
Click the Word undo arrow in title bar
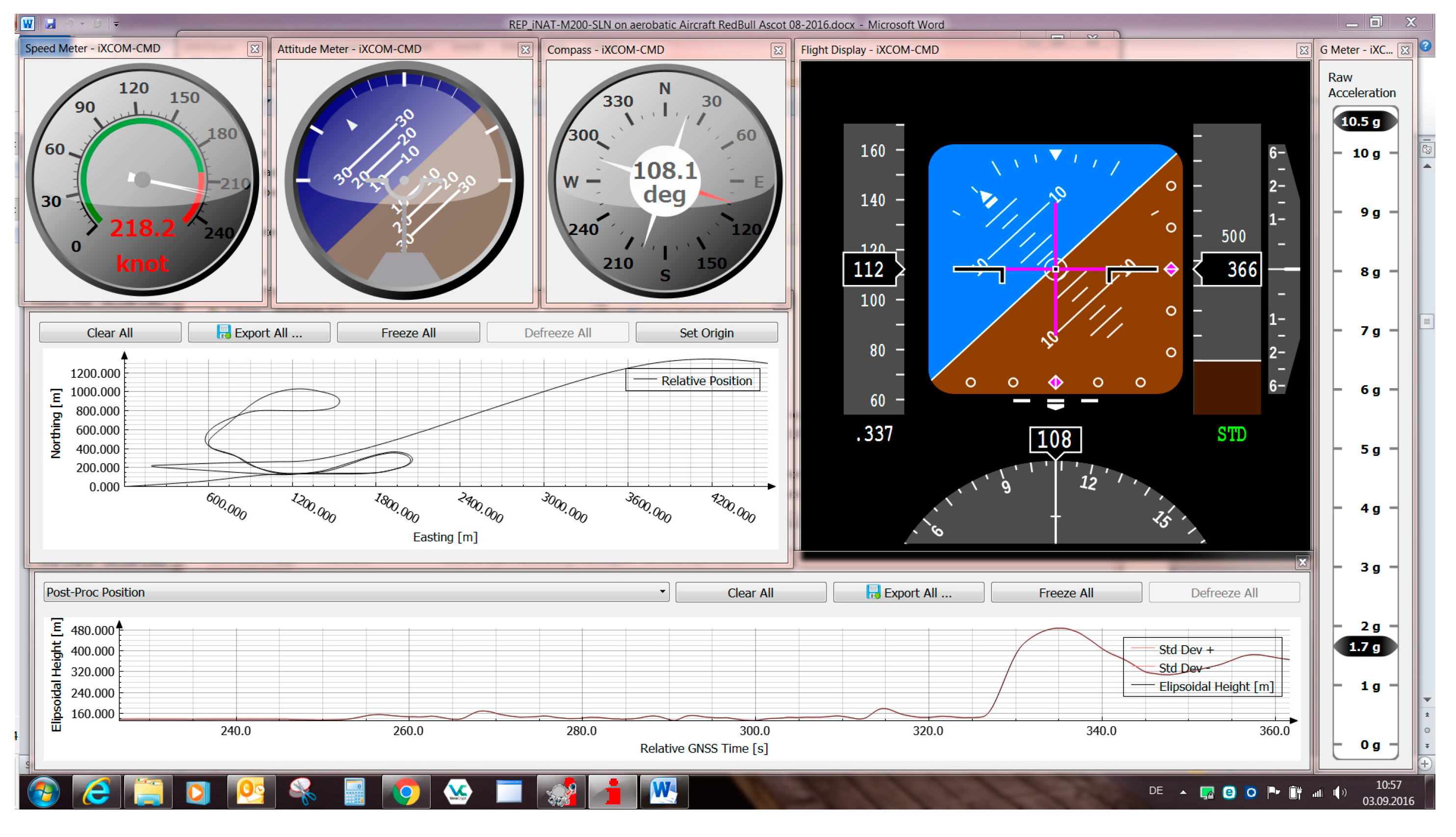(x=70, y=24)
